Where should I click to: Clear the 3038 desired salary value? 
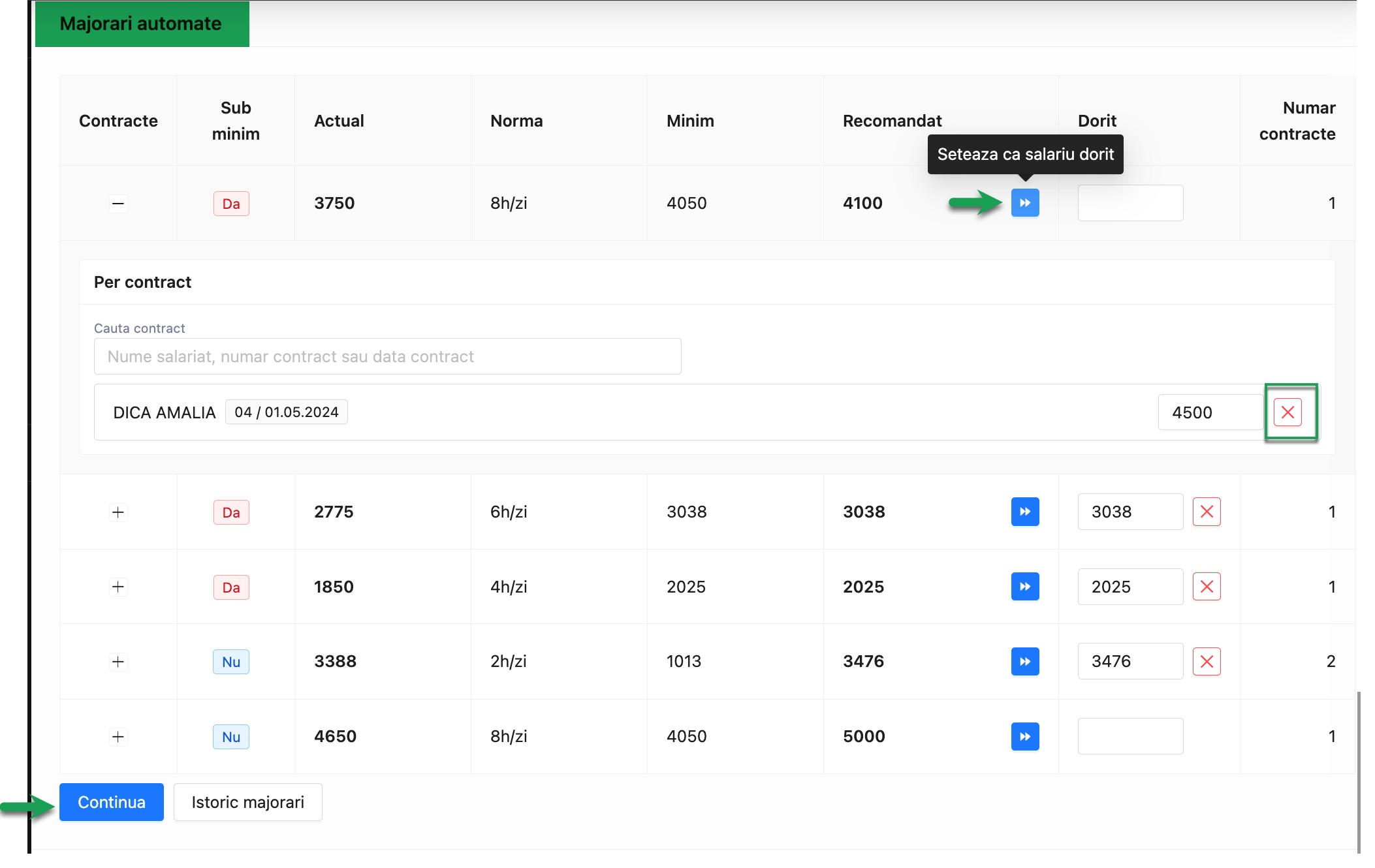1207,512
